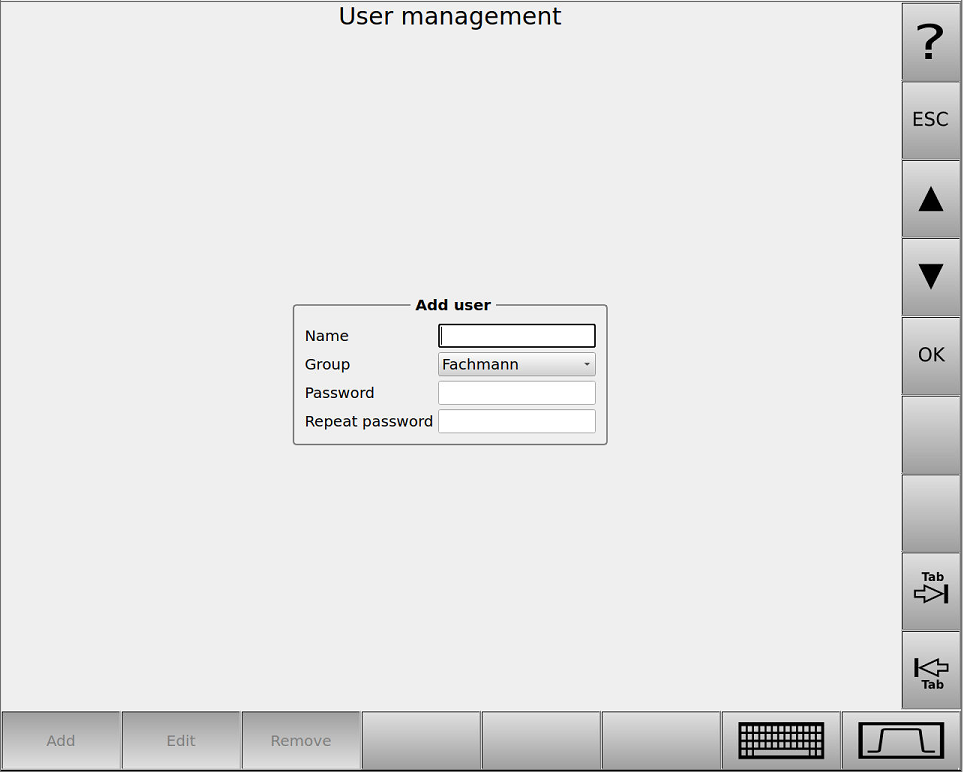Select the Repeat password field
Image resolution: width=963 pixels, height=772 pixels.
[x=516, y=421]
